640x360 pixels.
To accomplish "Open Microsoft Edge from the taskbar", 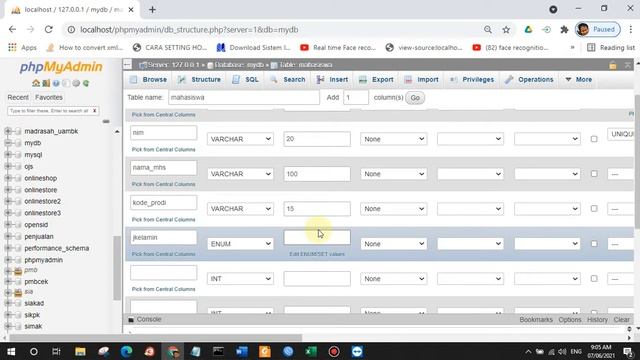I will [126, 351].
